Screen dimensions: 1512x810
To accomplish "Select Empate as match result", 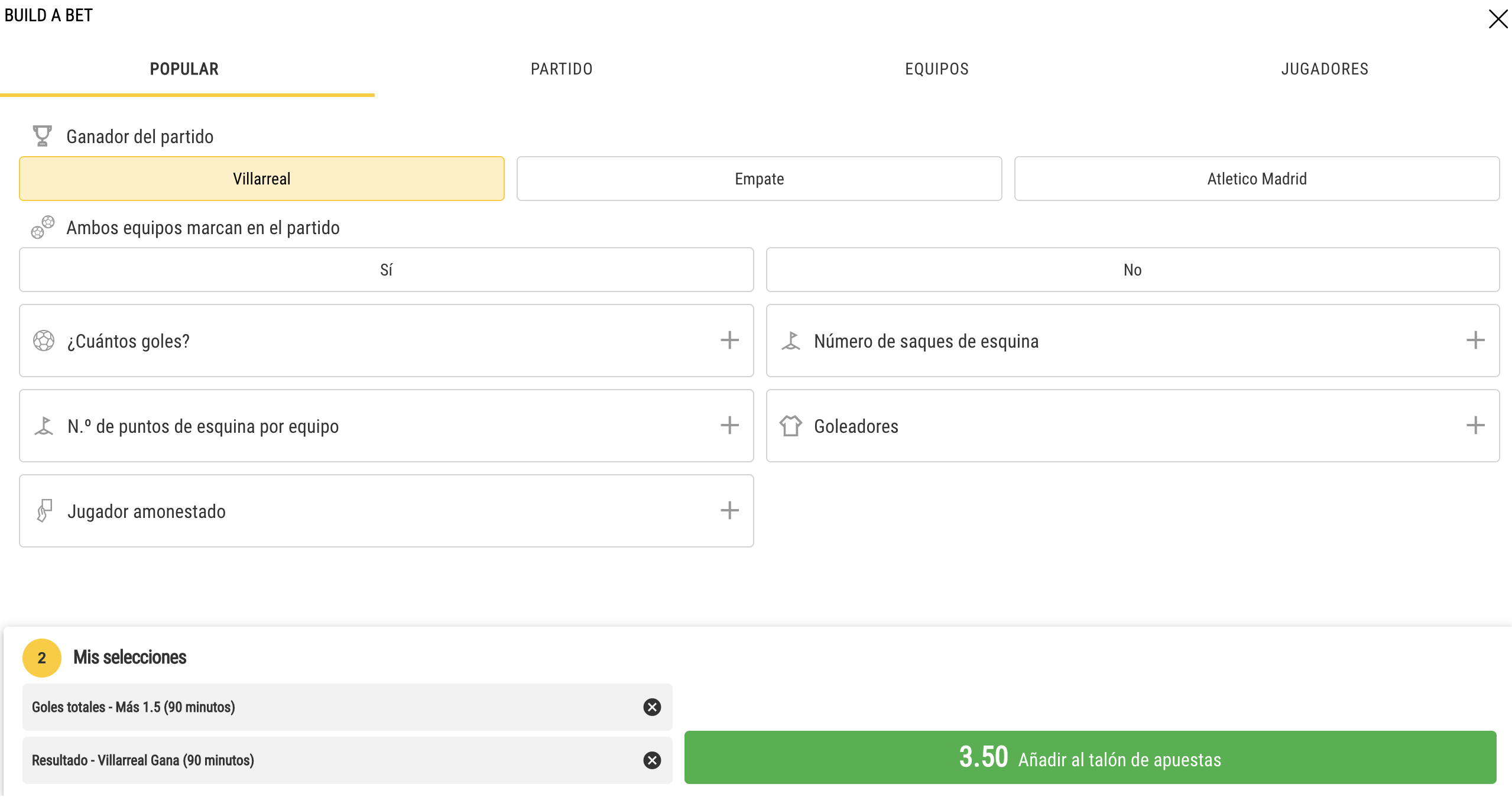I will [x=760, y=179].
